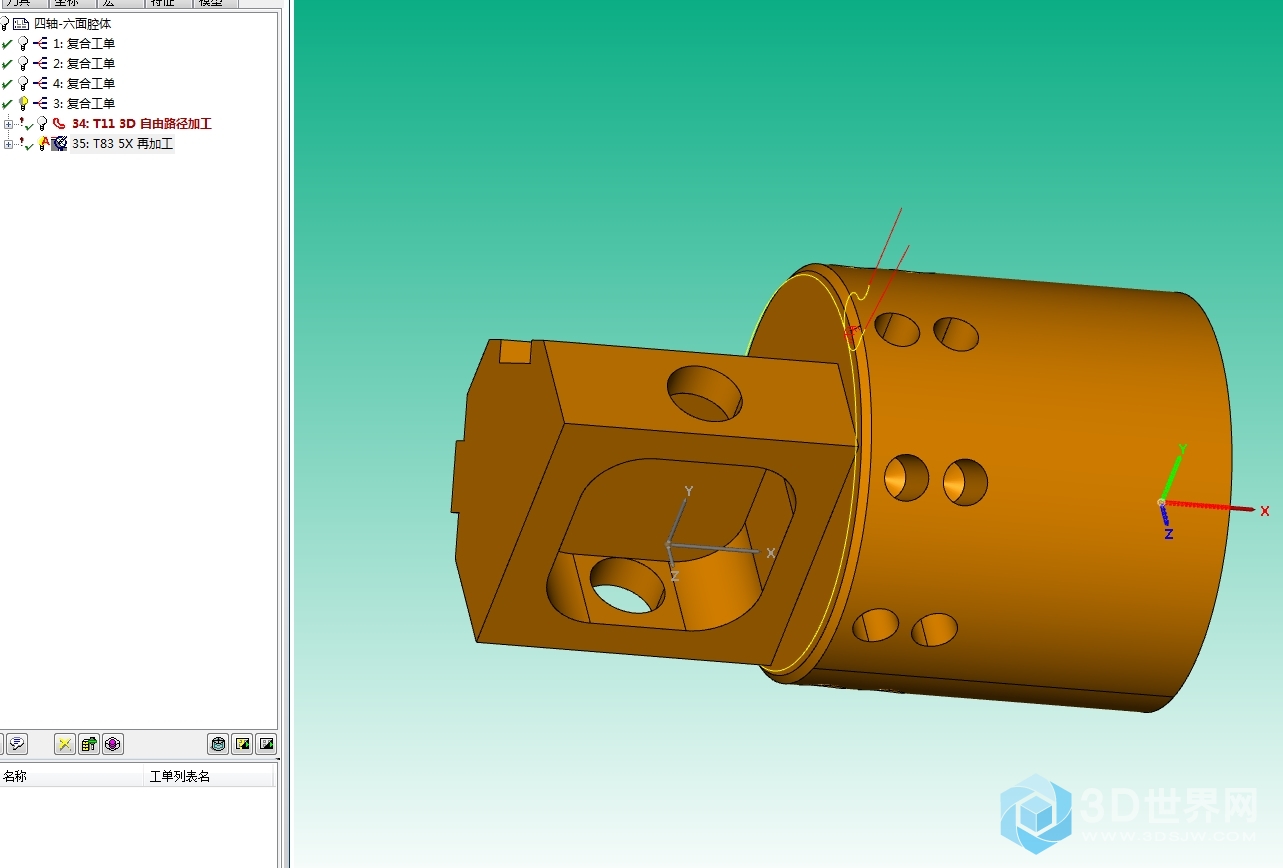Switch to the 模型 tab
Viewport: 1283px width, 868px height.
pyautogui.click(x=215, y=3)
